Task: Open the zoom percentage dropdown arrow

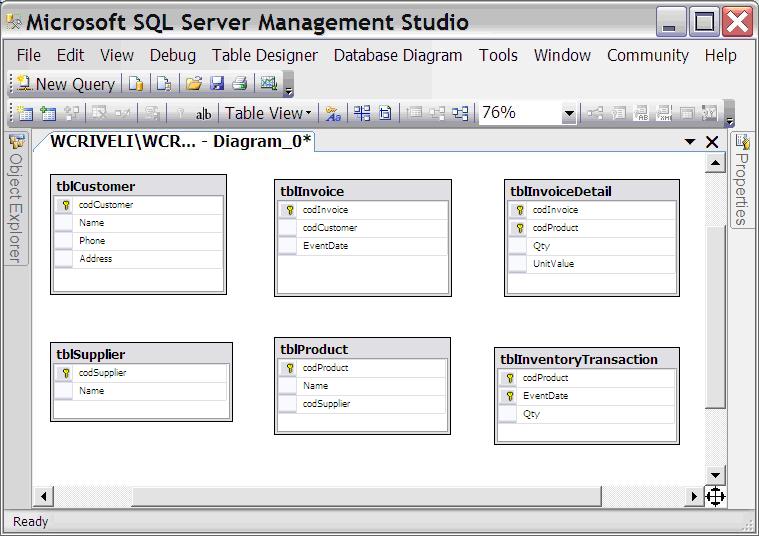Action: 569,114
